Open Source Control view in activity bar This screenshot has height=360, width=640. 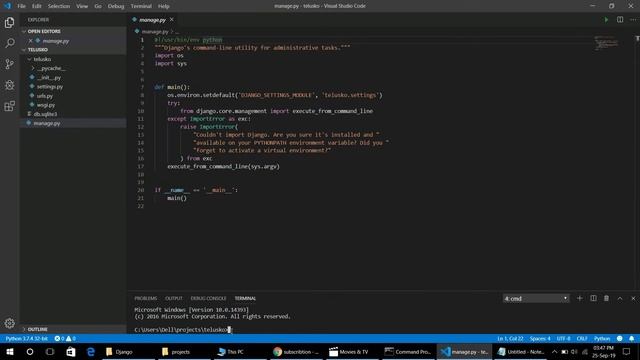(x=9, y=64)
